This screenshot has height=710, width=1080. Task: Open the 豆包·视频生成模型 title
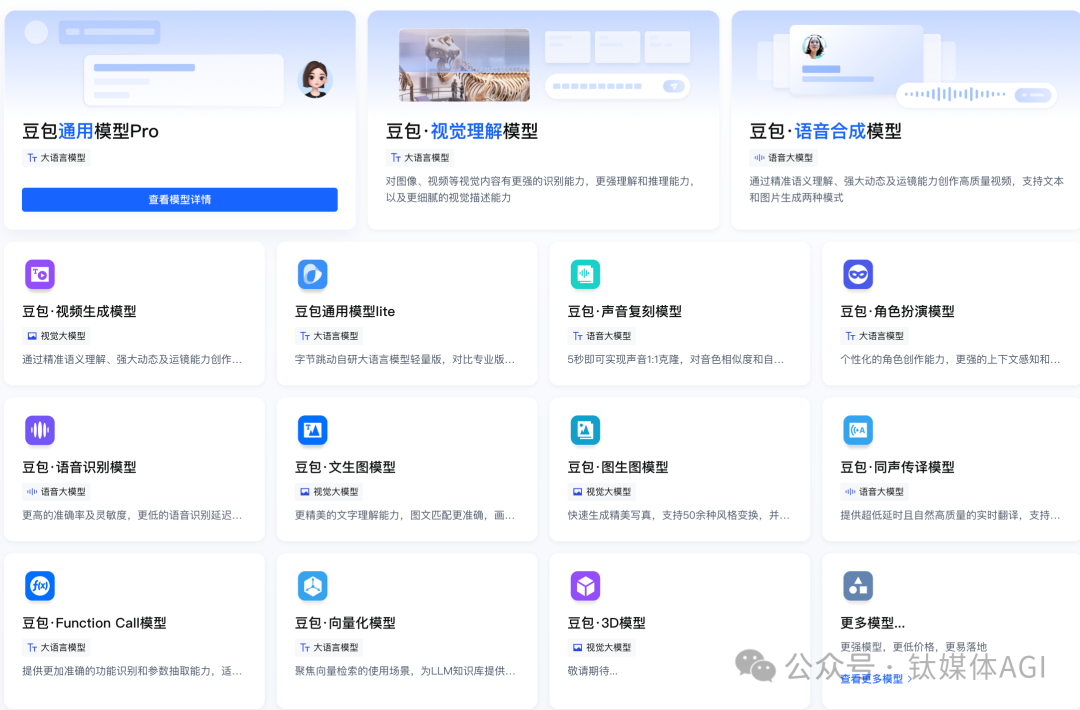(x=79, y=311)
